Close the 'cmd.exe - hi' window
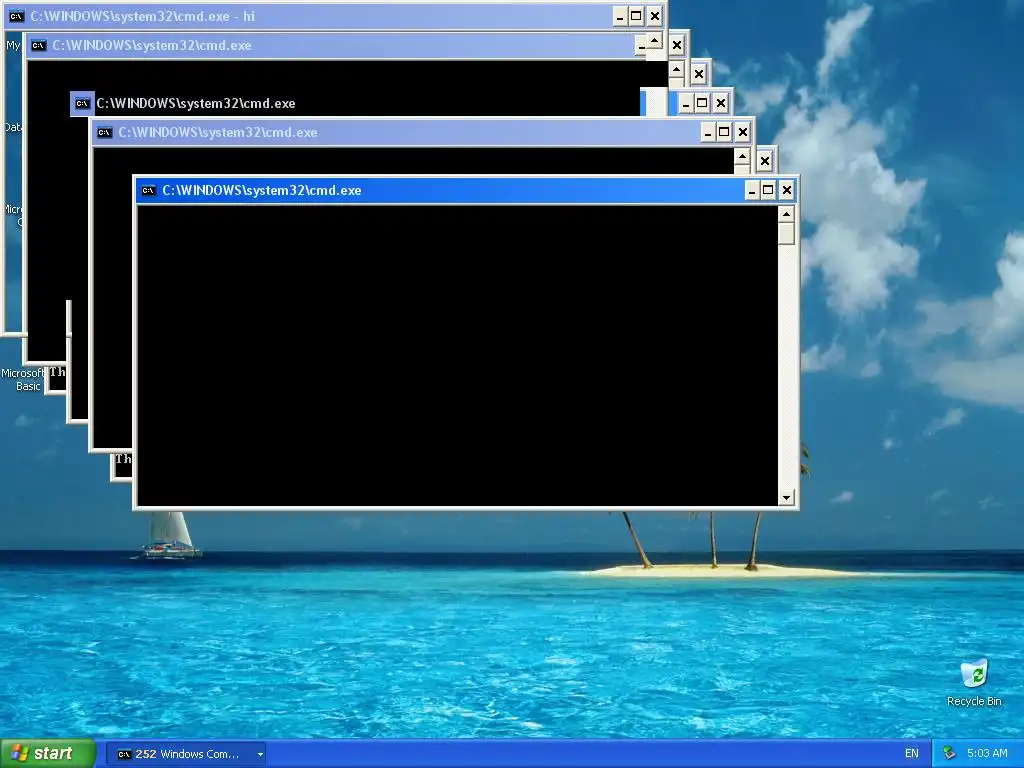This screenshot has height=768, width=1024. 655,16
